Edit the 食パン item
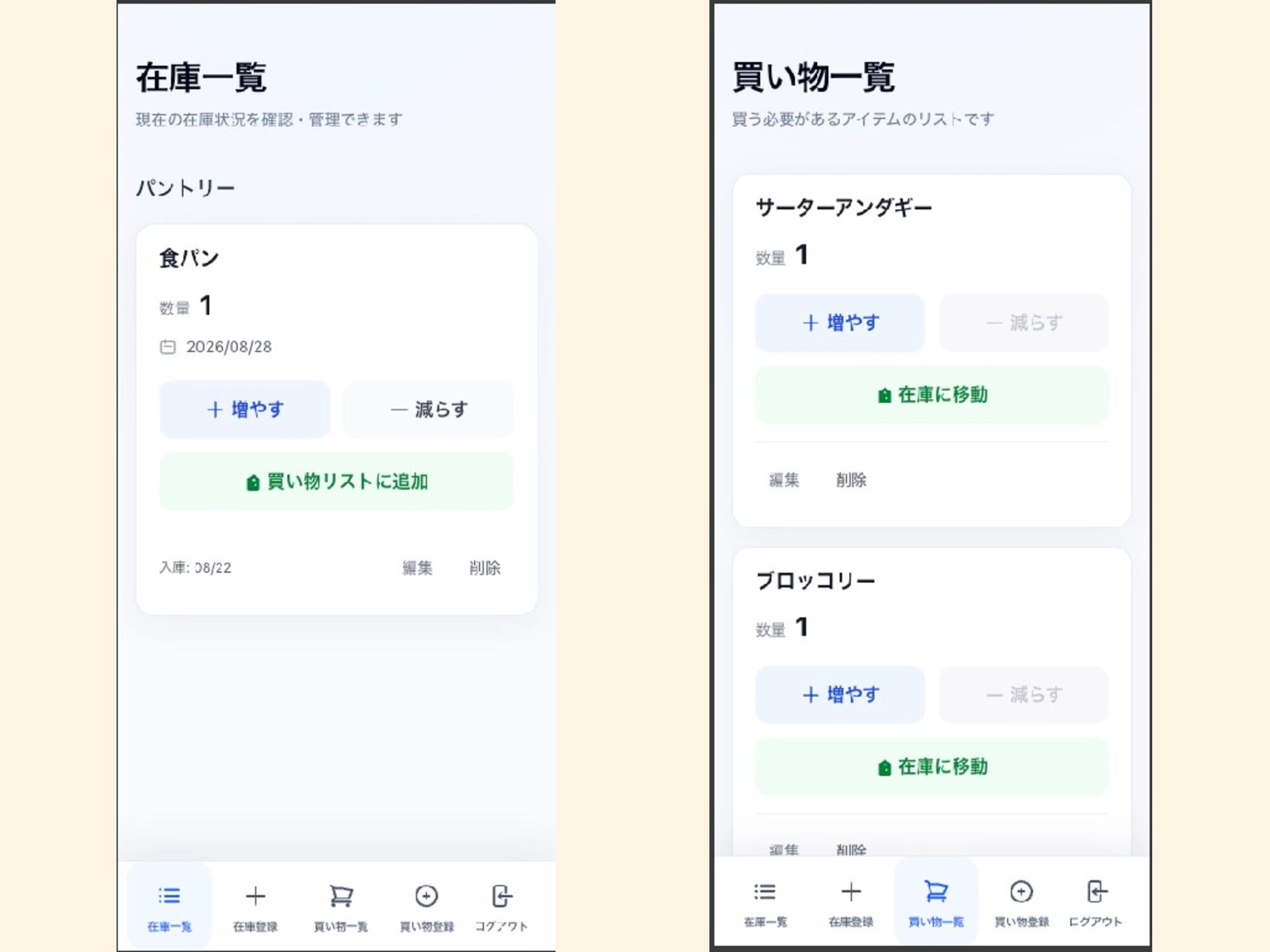Image resolution: width=1270 pixels, height=952 pixels. (417, 568)
